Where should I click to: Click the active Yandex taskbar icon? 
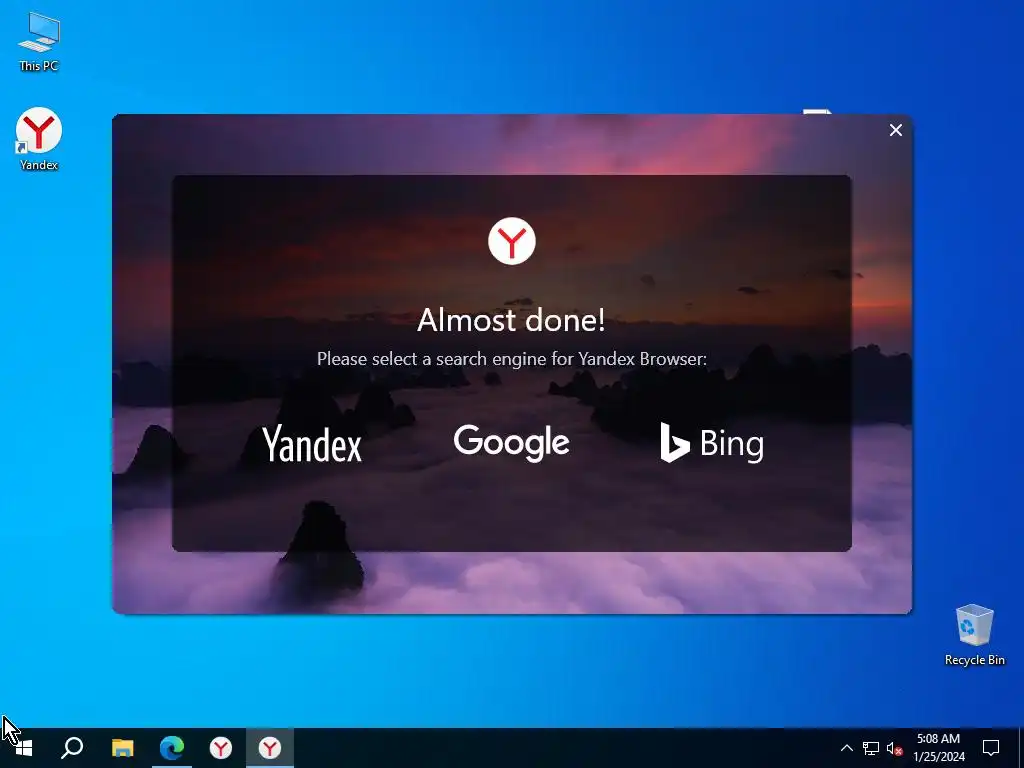pos(270,748)
